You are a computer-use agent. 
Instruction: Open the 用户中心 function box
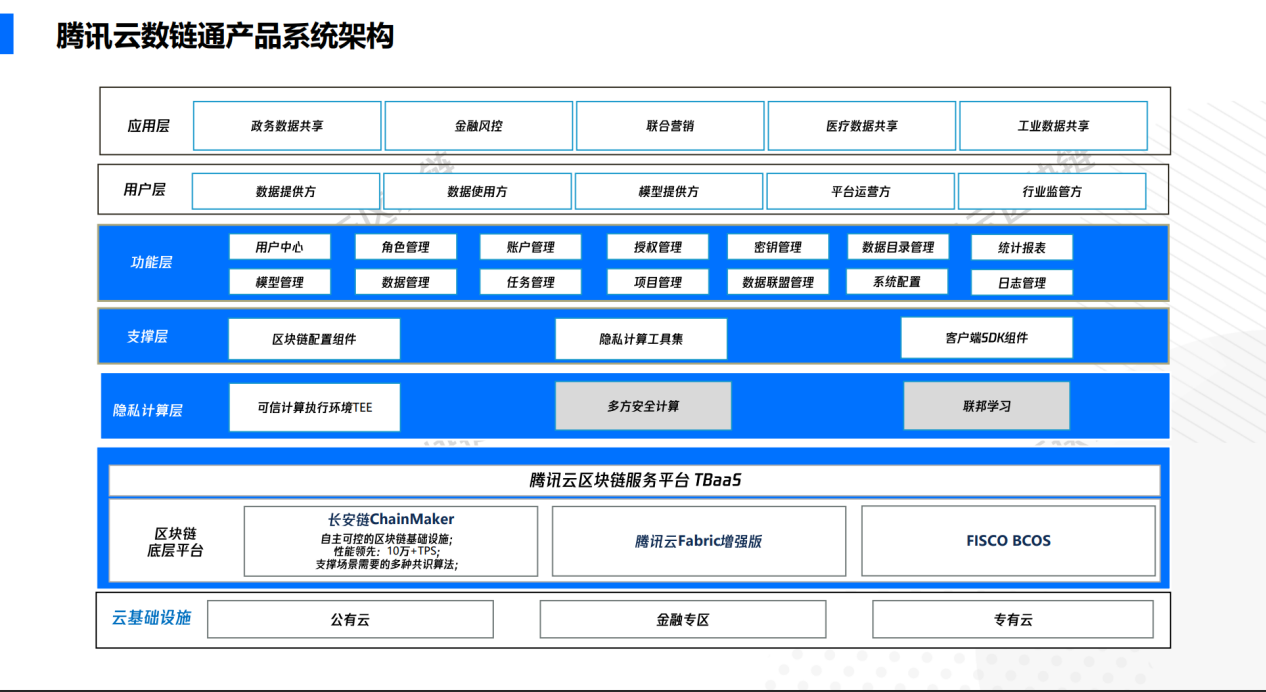click(x=279, y=247)
